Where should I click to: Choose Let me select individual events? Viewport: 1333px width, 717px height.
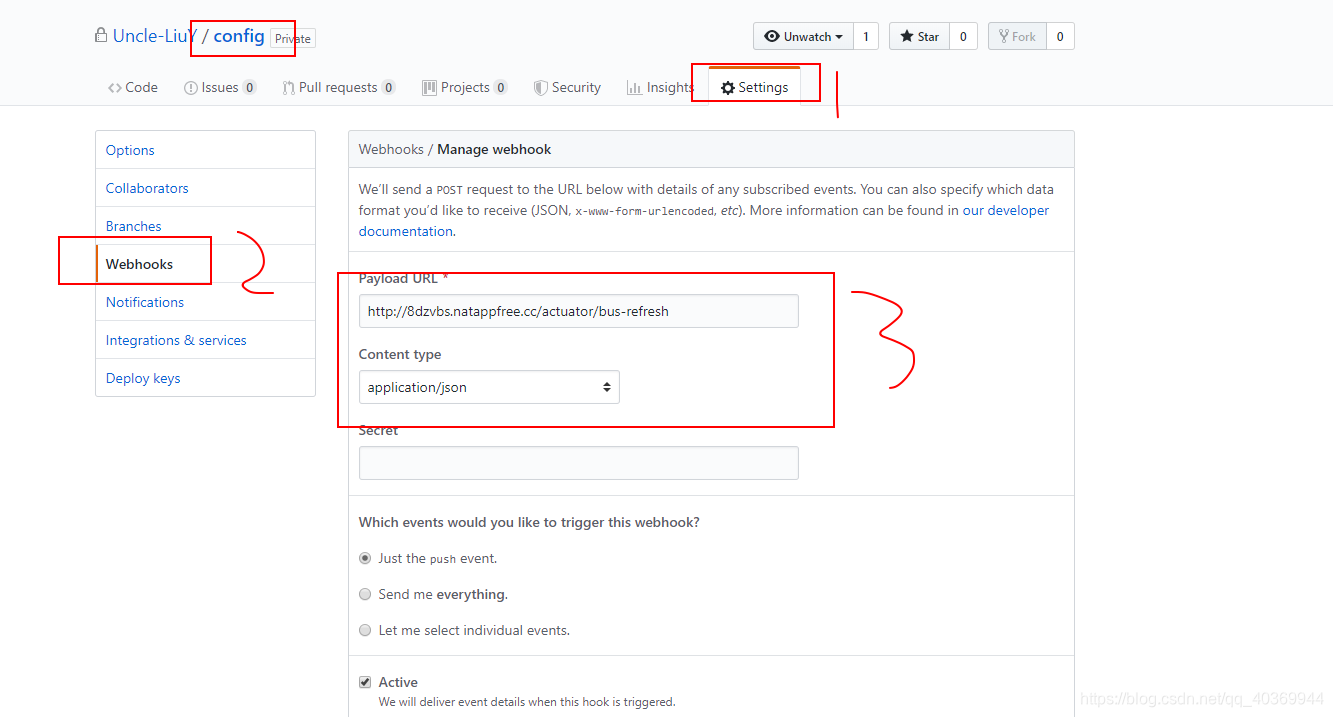click(x=365, y=630)
